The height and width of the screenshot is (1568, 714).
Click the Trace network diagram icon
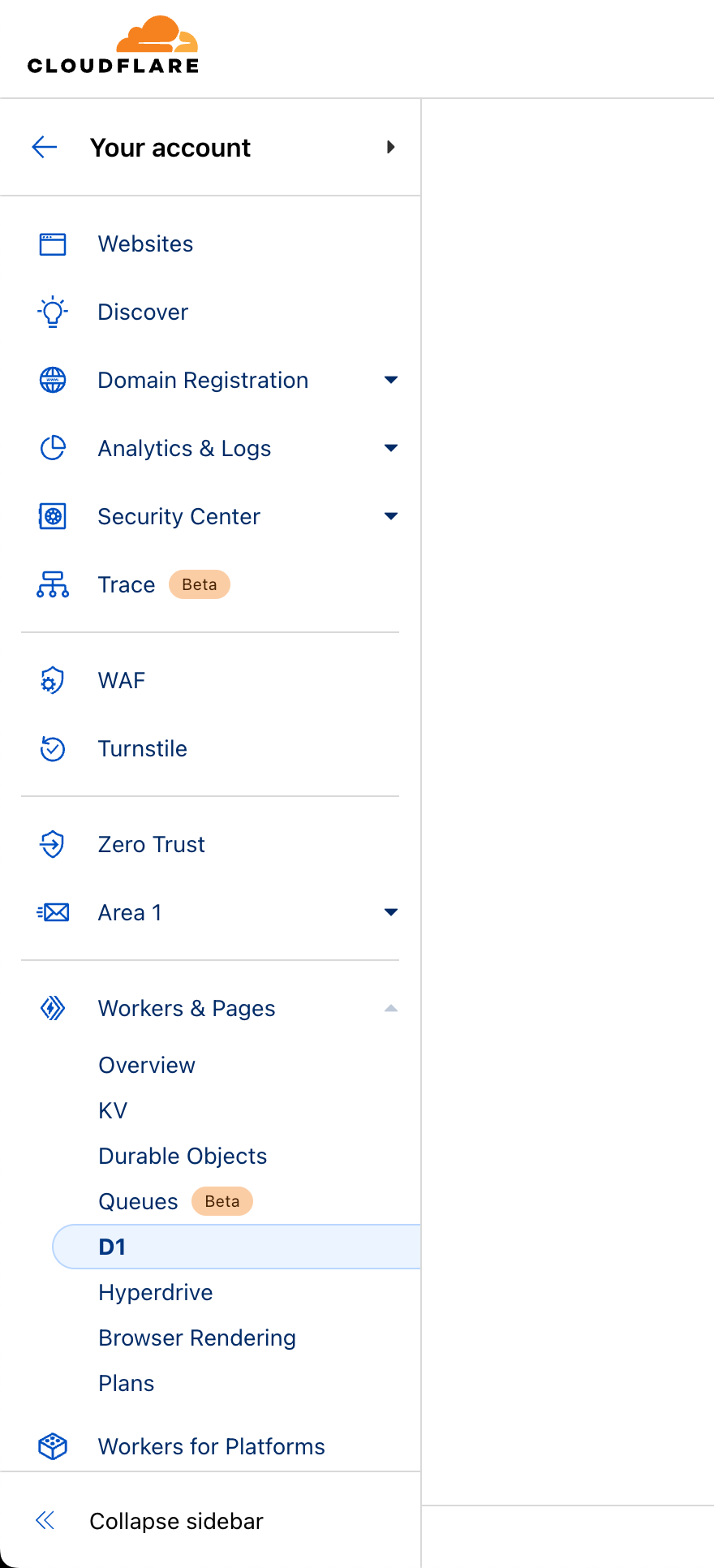[x=53, y=584]
